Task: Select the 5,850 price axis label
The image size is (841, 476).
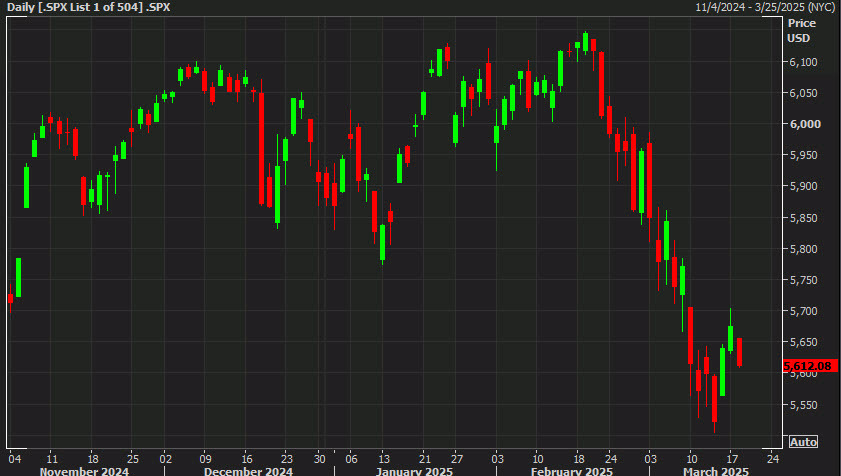Action: coord(803,218)
